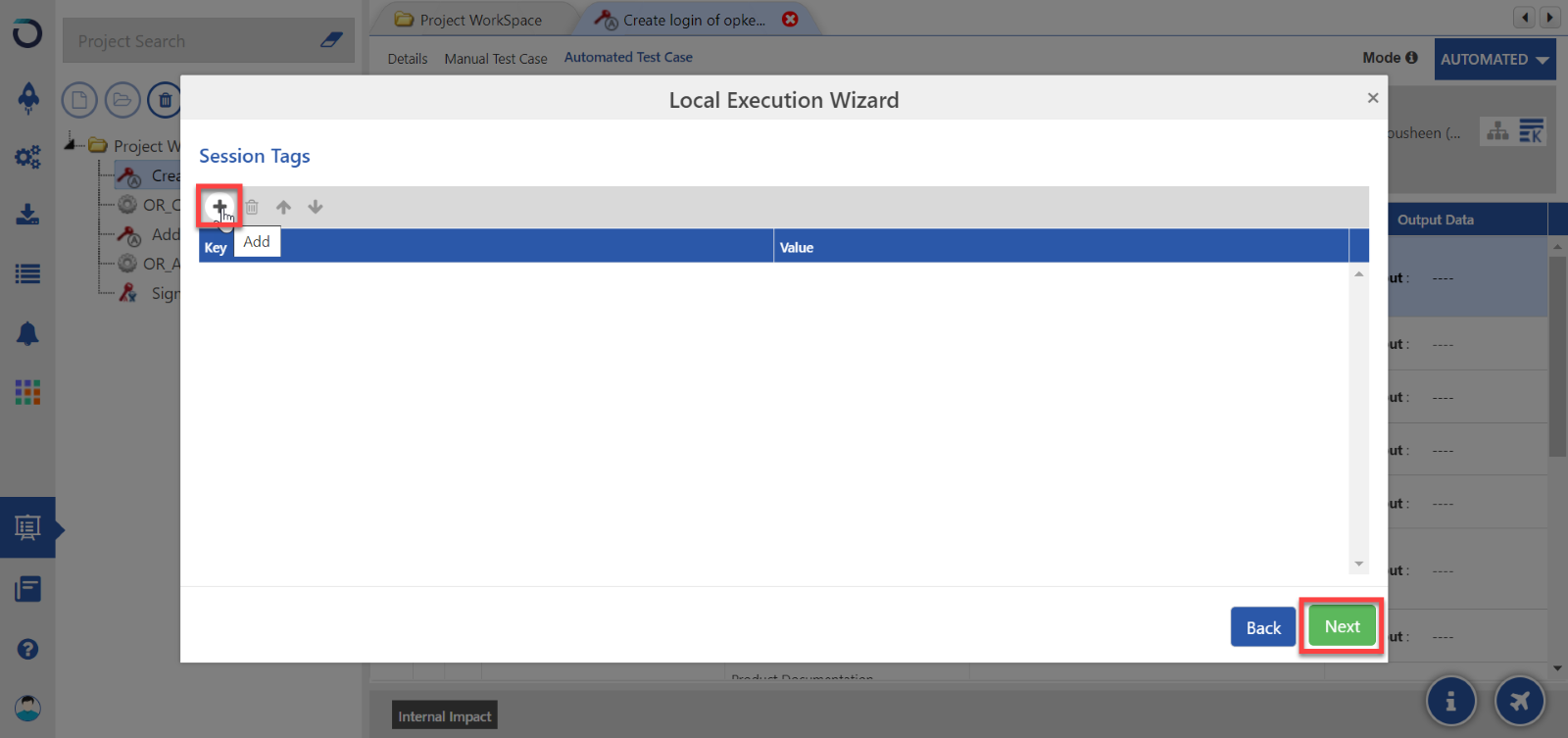Open the rocket launch sidebar icon
This screenshot has height=738, width=1568.
(28, 97)
